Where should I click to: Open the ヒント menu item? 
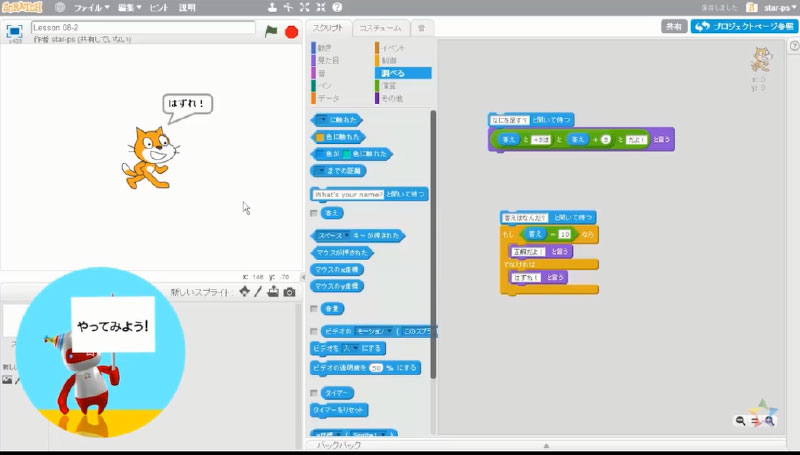point(159,8)
